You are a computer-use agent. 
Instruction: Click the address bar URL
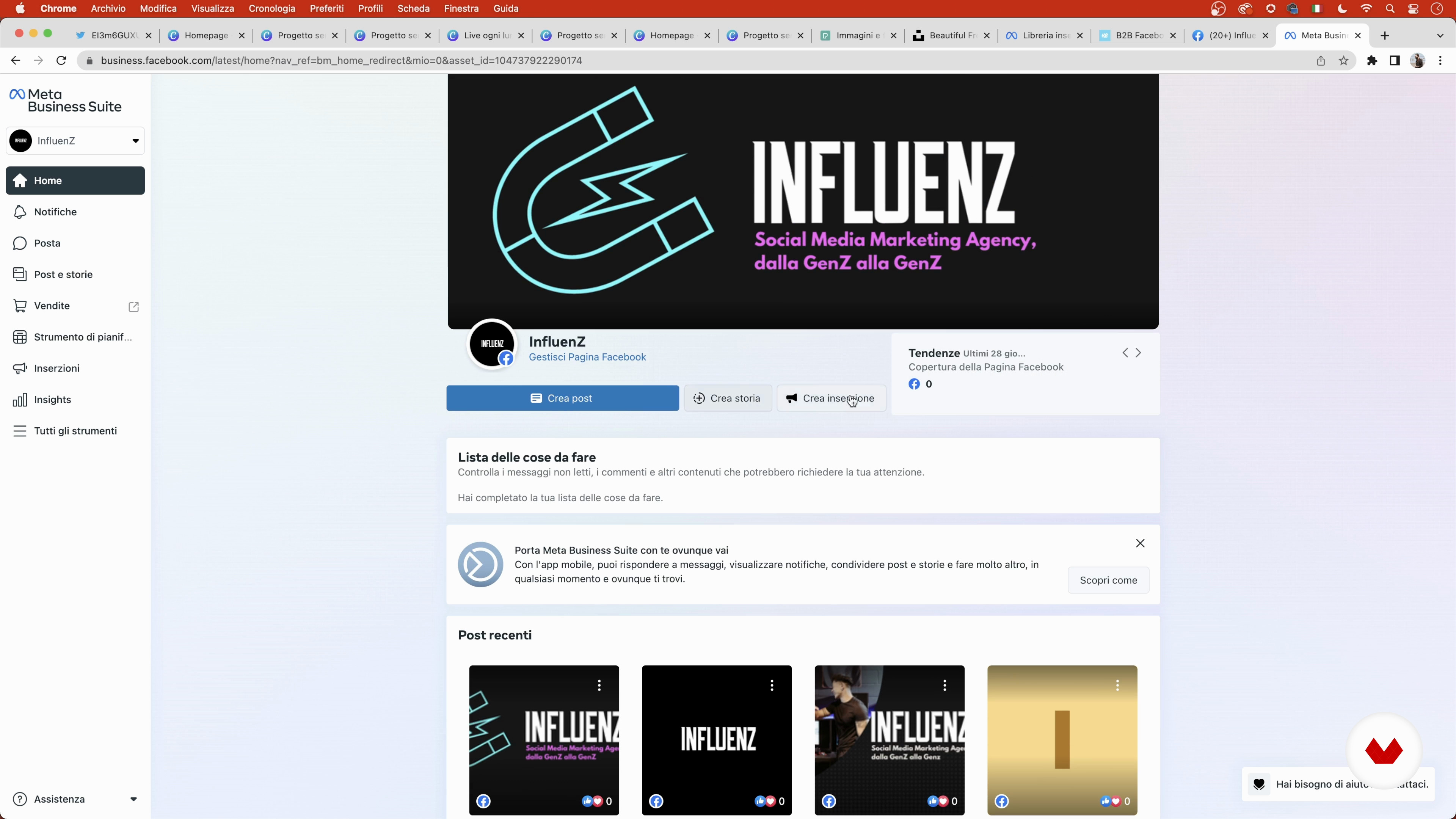[x=341, y=61]
